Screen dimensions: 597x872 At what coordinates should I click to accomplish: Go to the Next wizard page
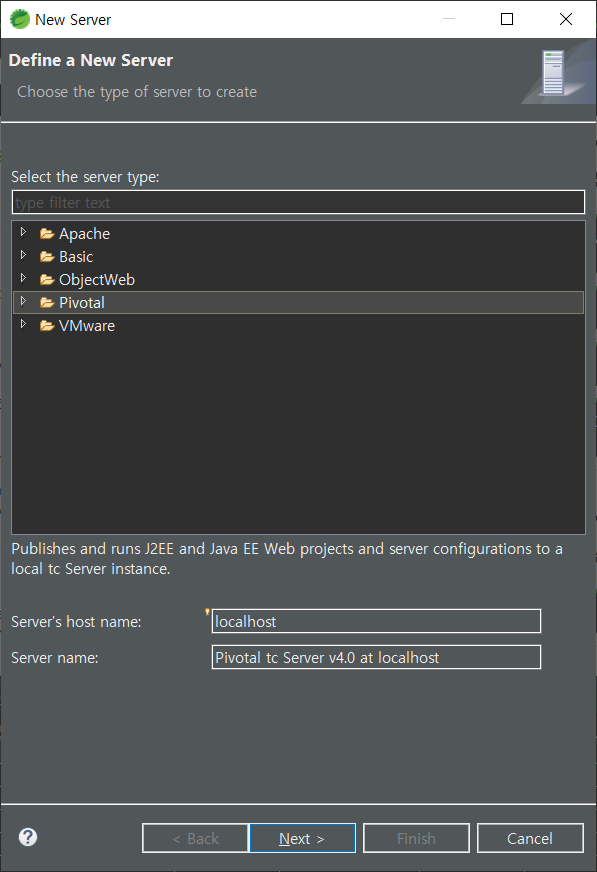click(x=302, y=838)
